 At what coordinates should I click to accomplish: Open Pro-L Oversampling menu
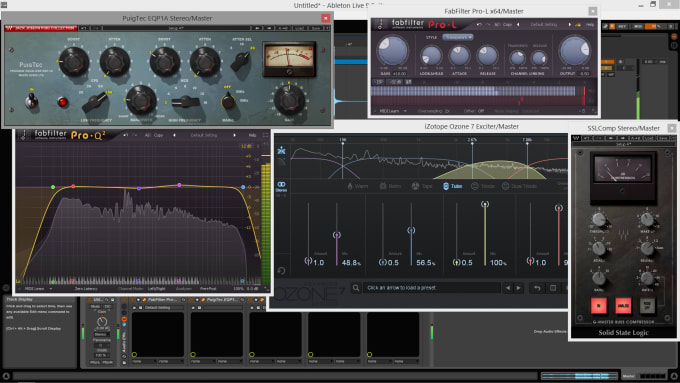tap(433, 111)
